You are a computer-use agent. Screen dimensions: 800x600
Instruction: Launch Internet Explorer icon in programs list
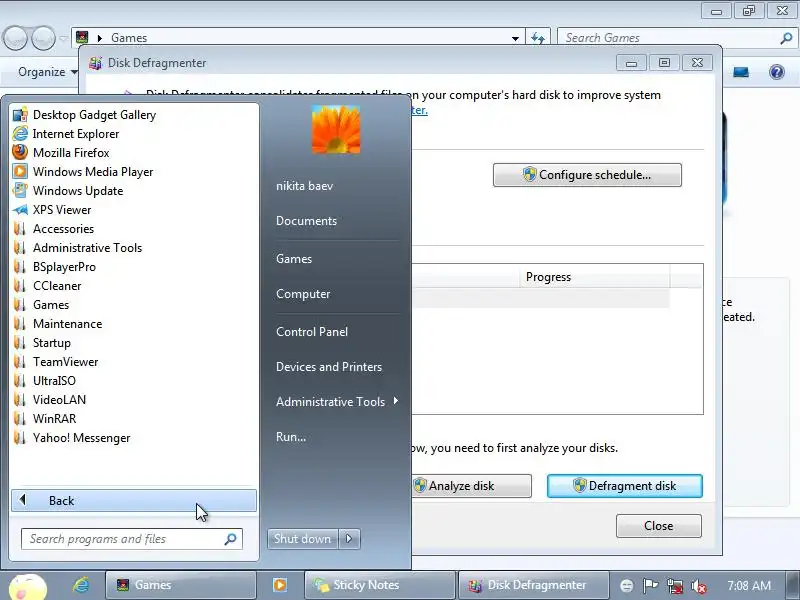tap(20, 134)
